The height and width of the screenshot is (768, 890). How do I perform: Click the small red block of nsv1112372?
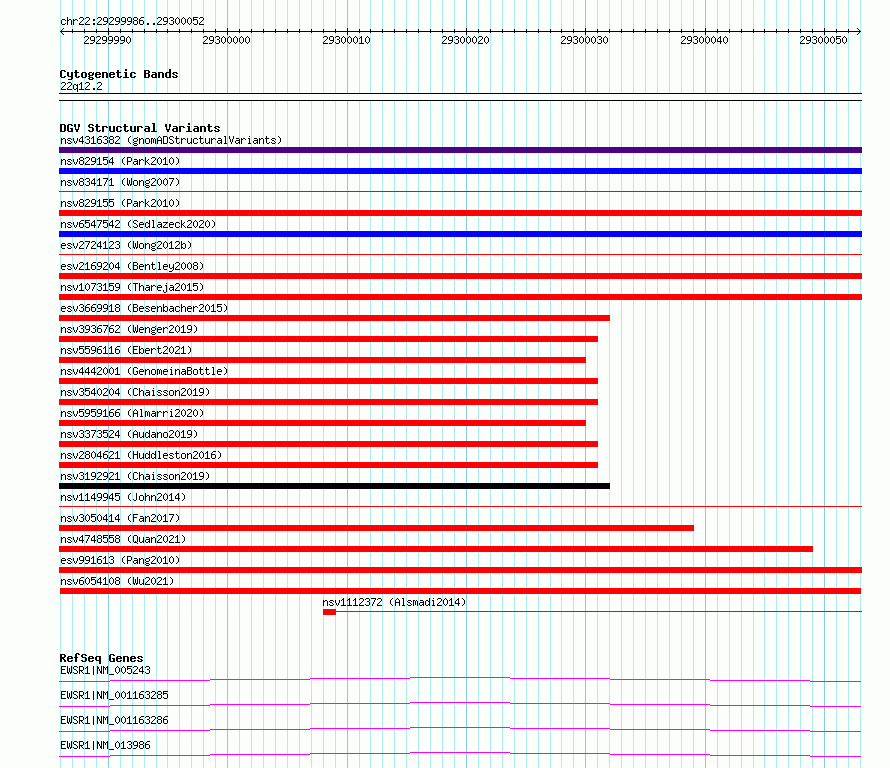point(329,612)
